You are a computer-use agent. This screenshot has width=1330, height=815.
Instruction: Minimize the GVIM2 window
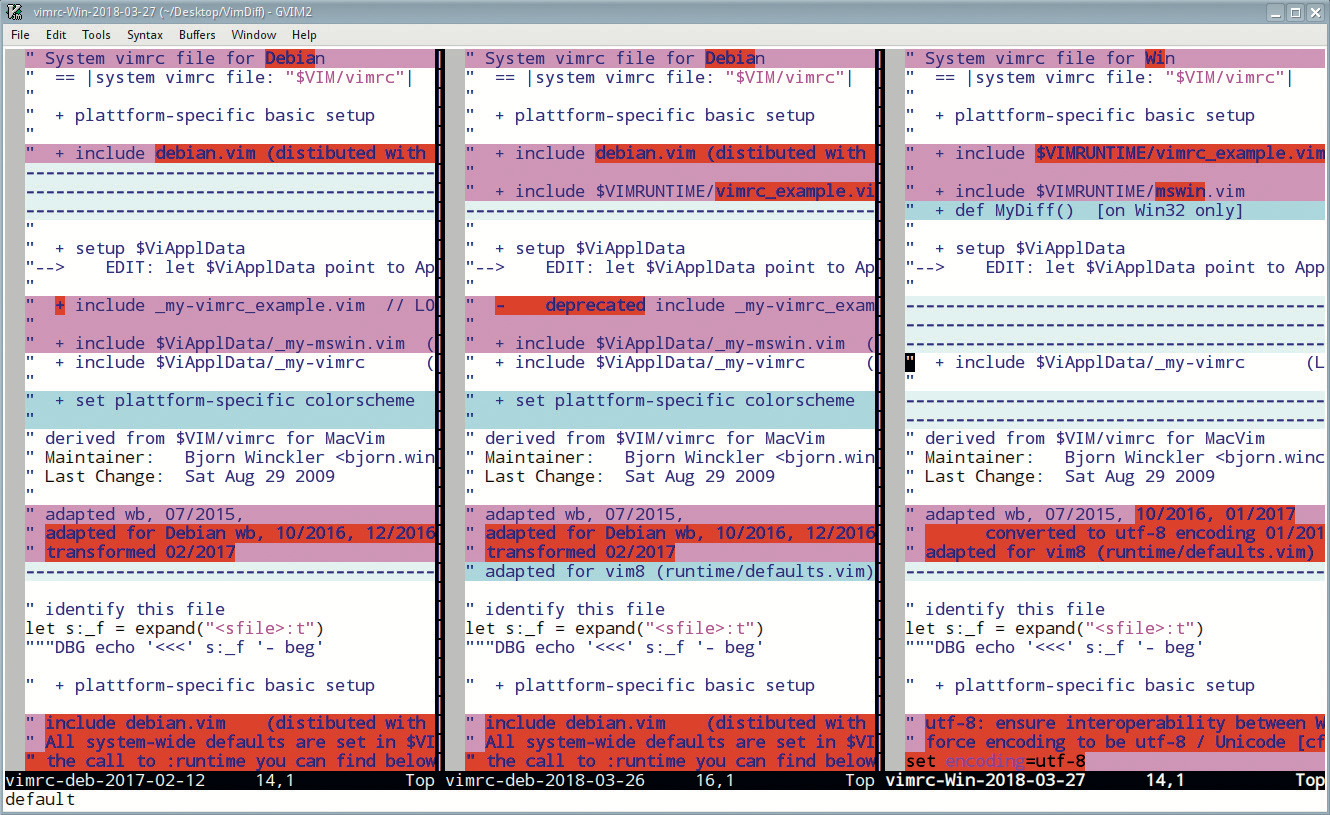point(1277,12)
